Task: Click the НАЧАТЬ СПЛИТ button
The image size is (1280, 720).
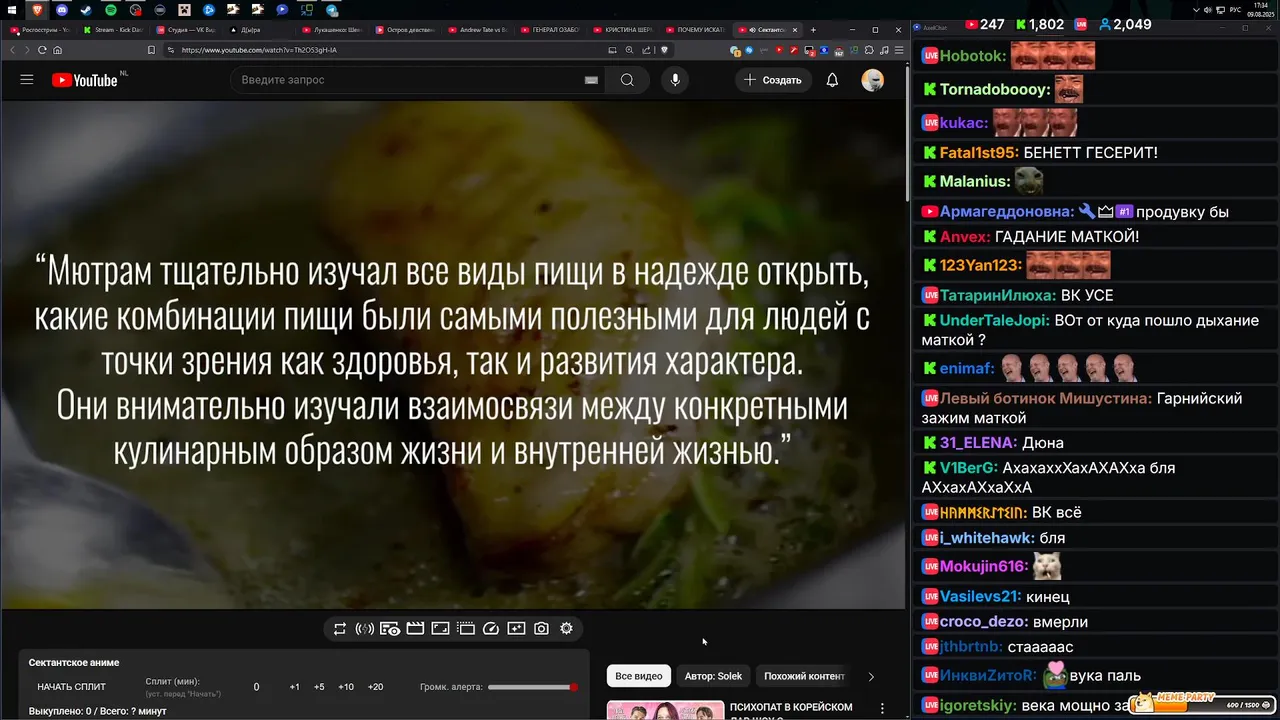Action: [x=71, y=687]
